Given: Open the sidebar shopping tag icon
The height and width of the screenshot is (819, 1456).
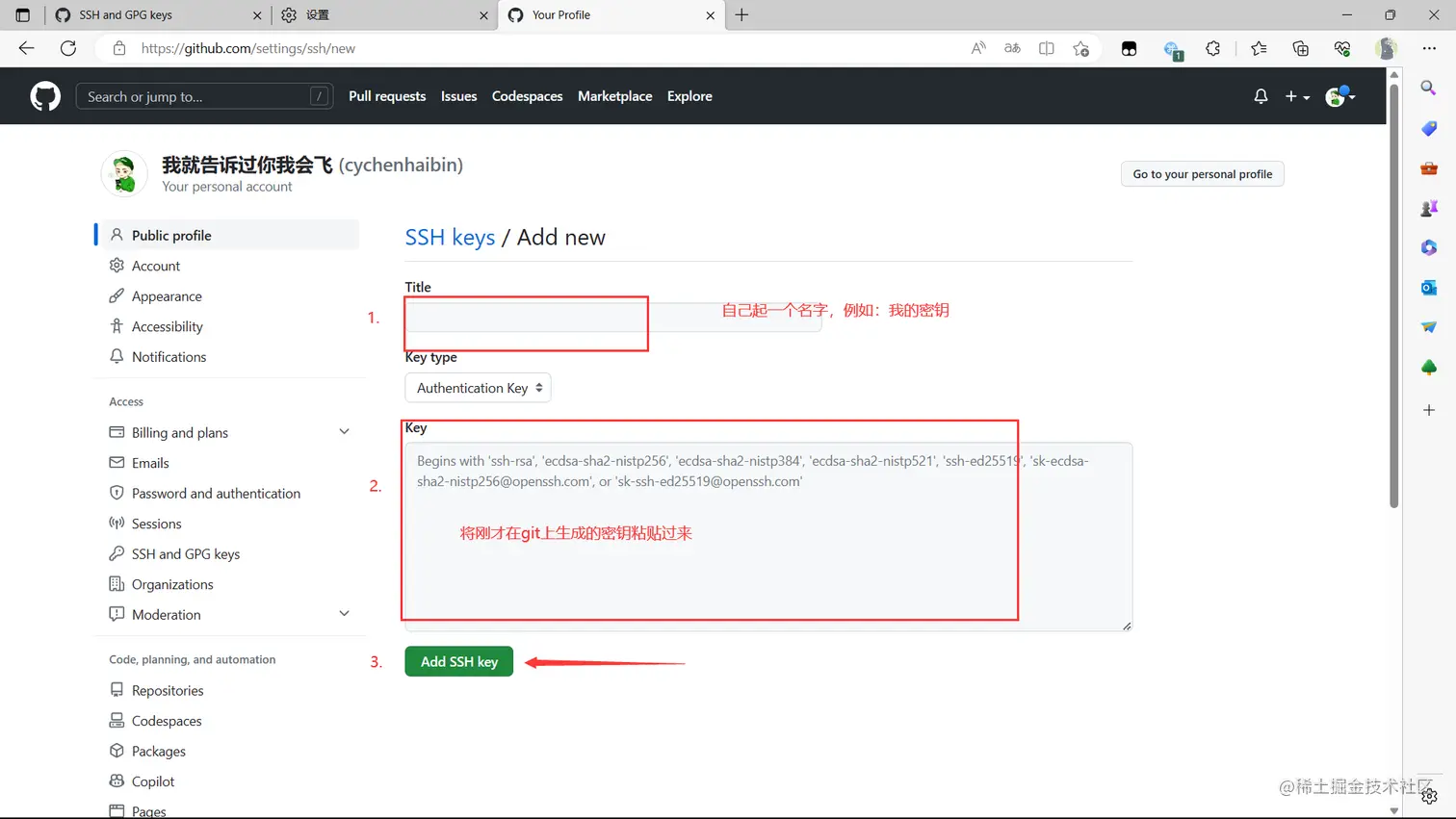Looking at the screenshot, I should (1429, 128).
